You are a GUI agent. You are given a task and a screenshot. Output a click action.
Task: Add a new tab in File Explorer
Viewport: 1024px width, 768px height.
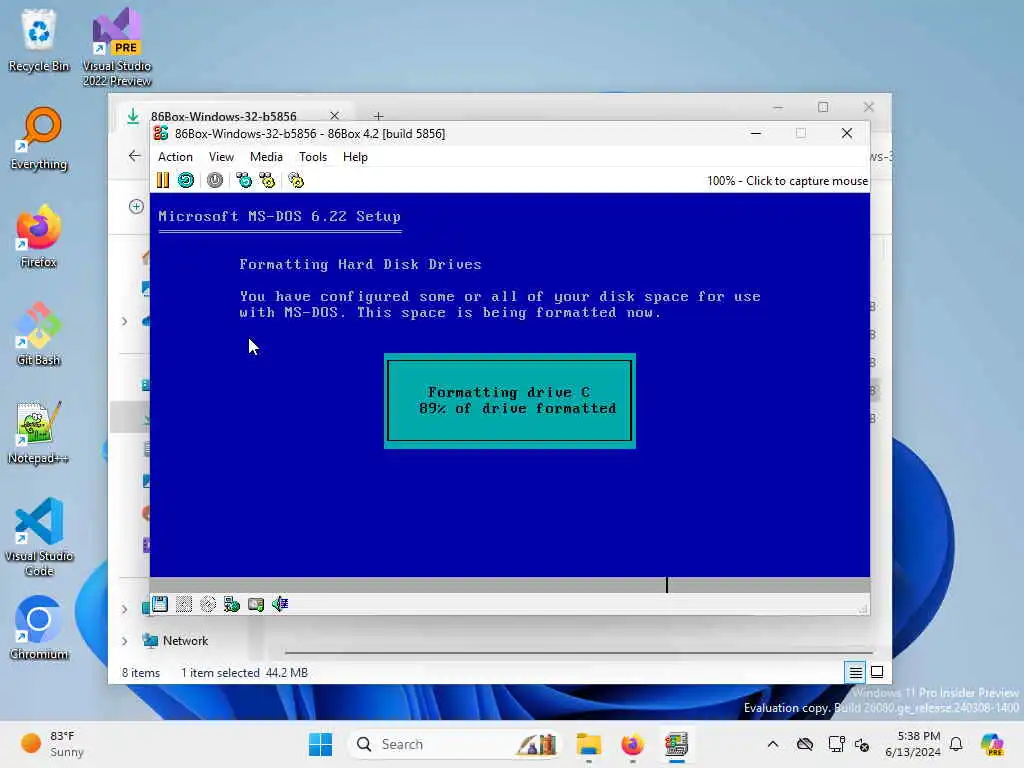pos(379,116)
